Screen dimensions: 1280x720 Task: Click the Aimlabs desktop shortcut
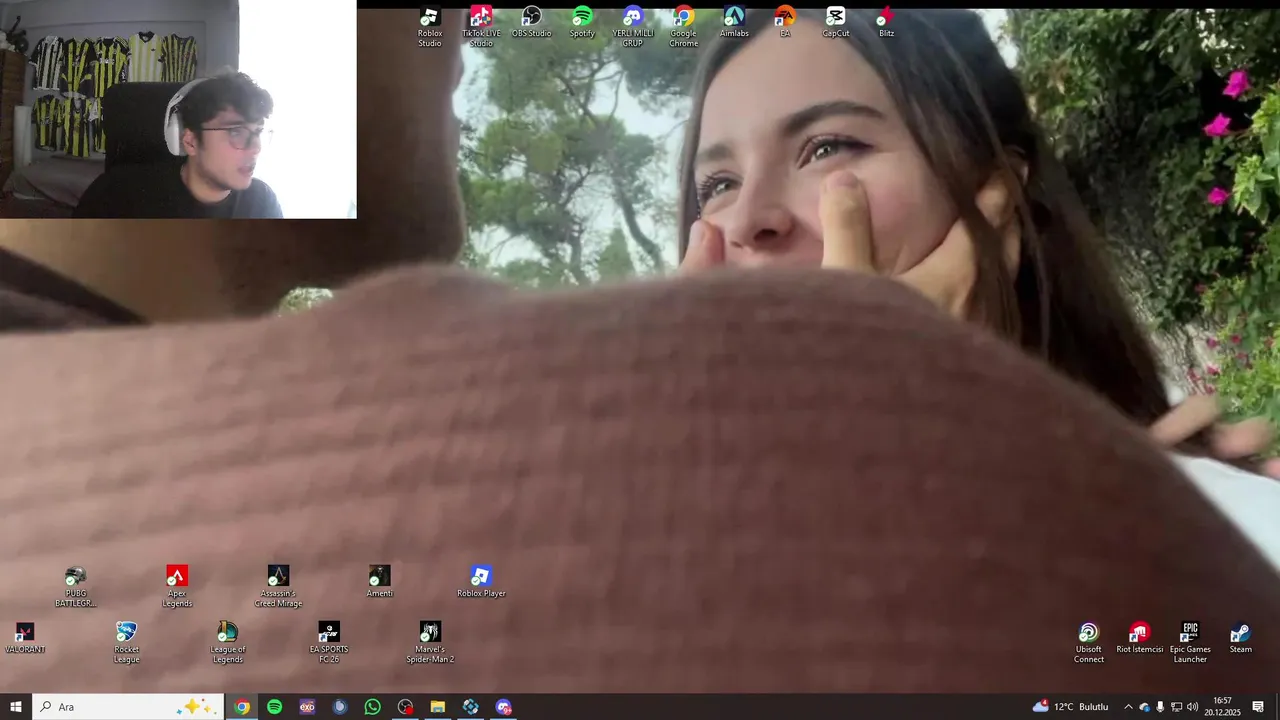point(734,22)
